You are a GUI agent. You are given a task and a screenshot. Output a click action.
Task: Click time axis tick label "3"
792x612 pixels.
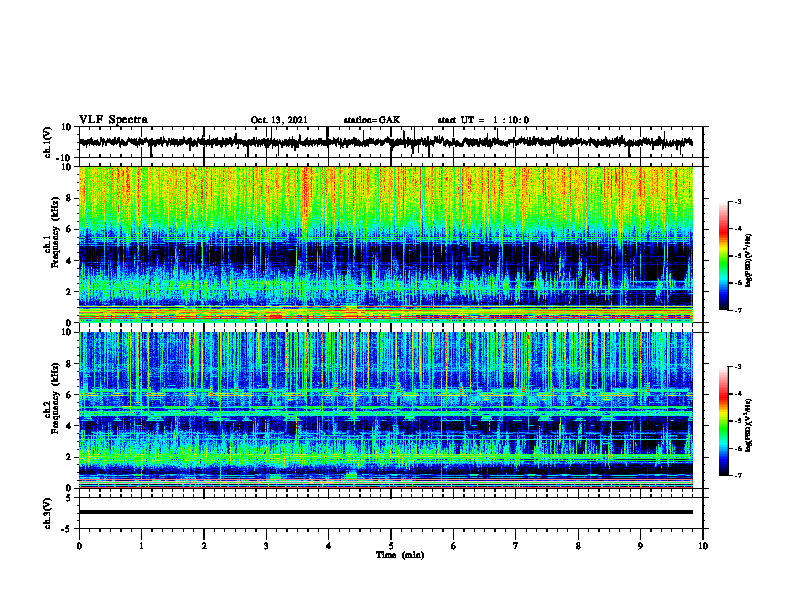[x=266, y=546]
